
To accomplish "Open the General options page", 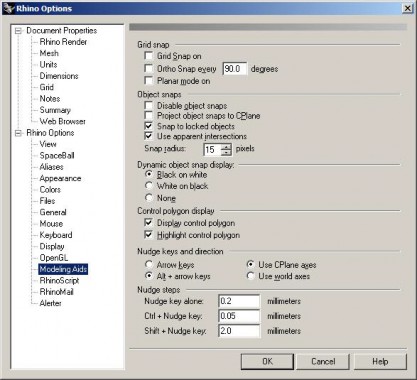I will 53,212.
